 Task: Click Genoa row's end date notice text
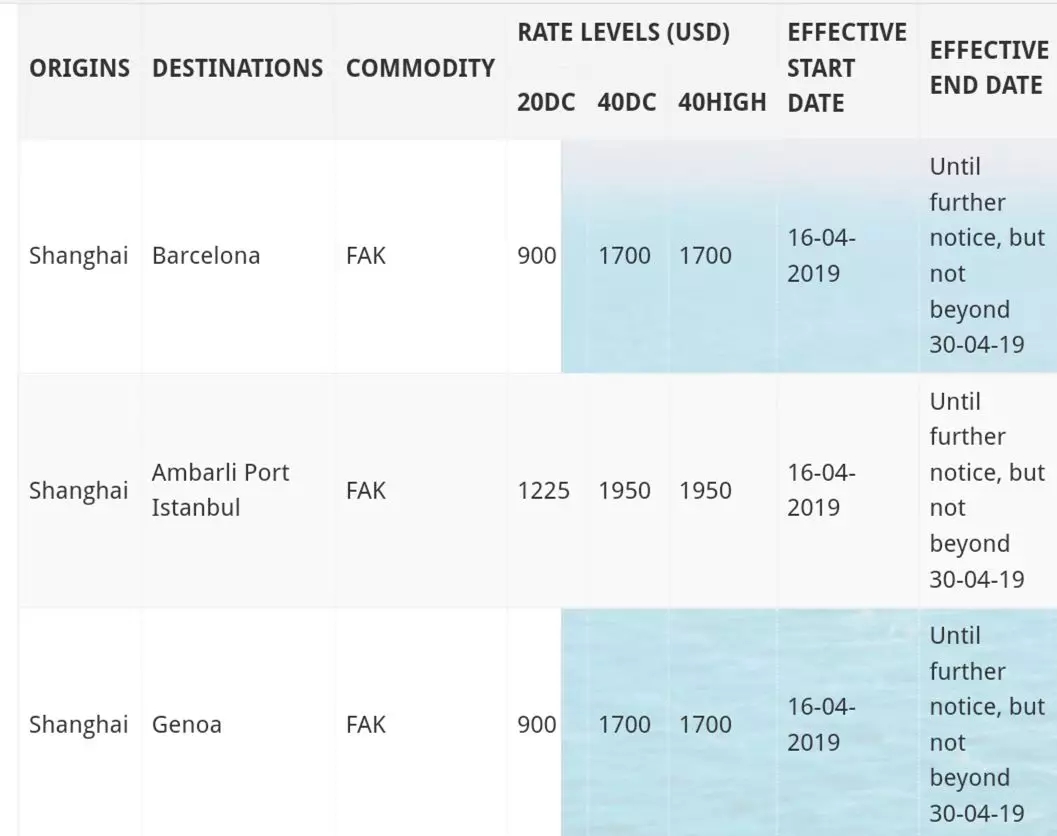point(987,725)
